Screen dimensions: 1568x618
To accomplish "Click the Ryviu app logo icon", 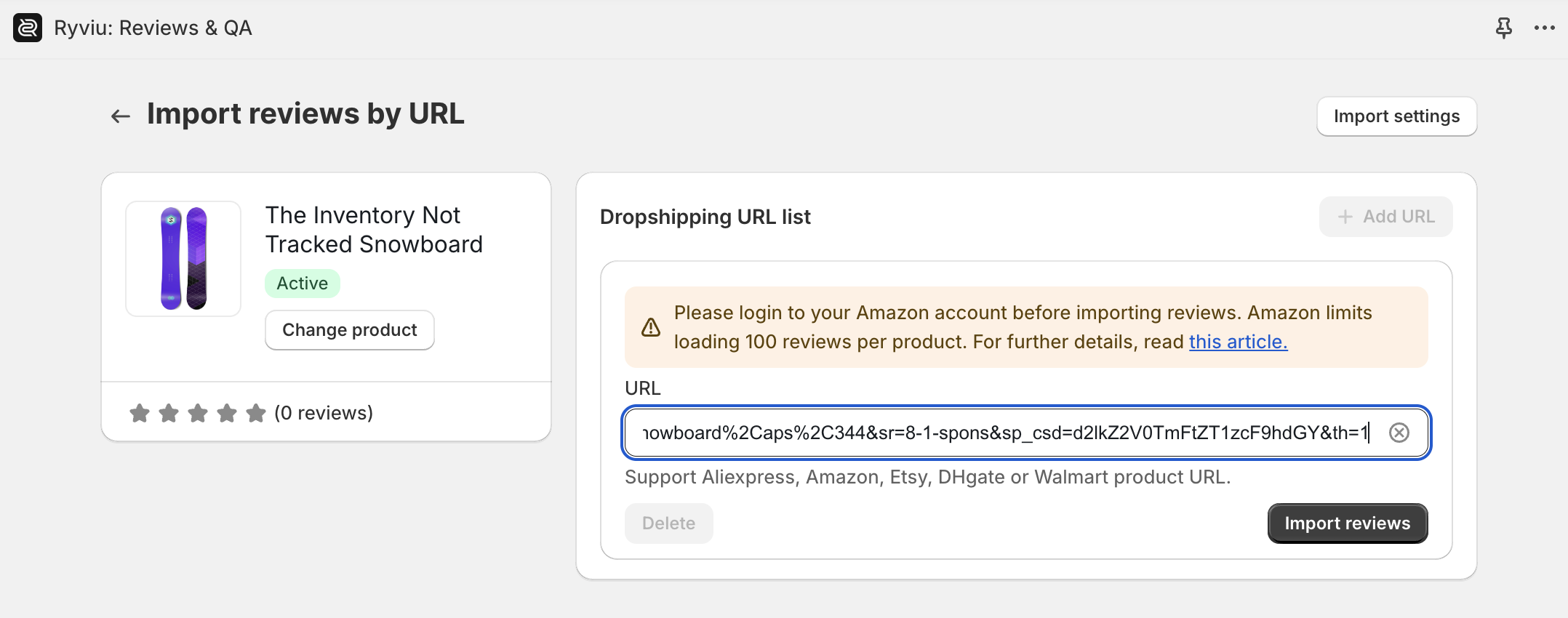I will pos(28,28).
